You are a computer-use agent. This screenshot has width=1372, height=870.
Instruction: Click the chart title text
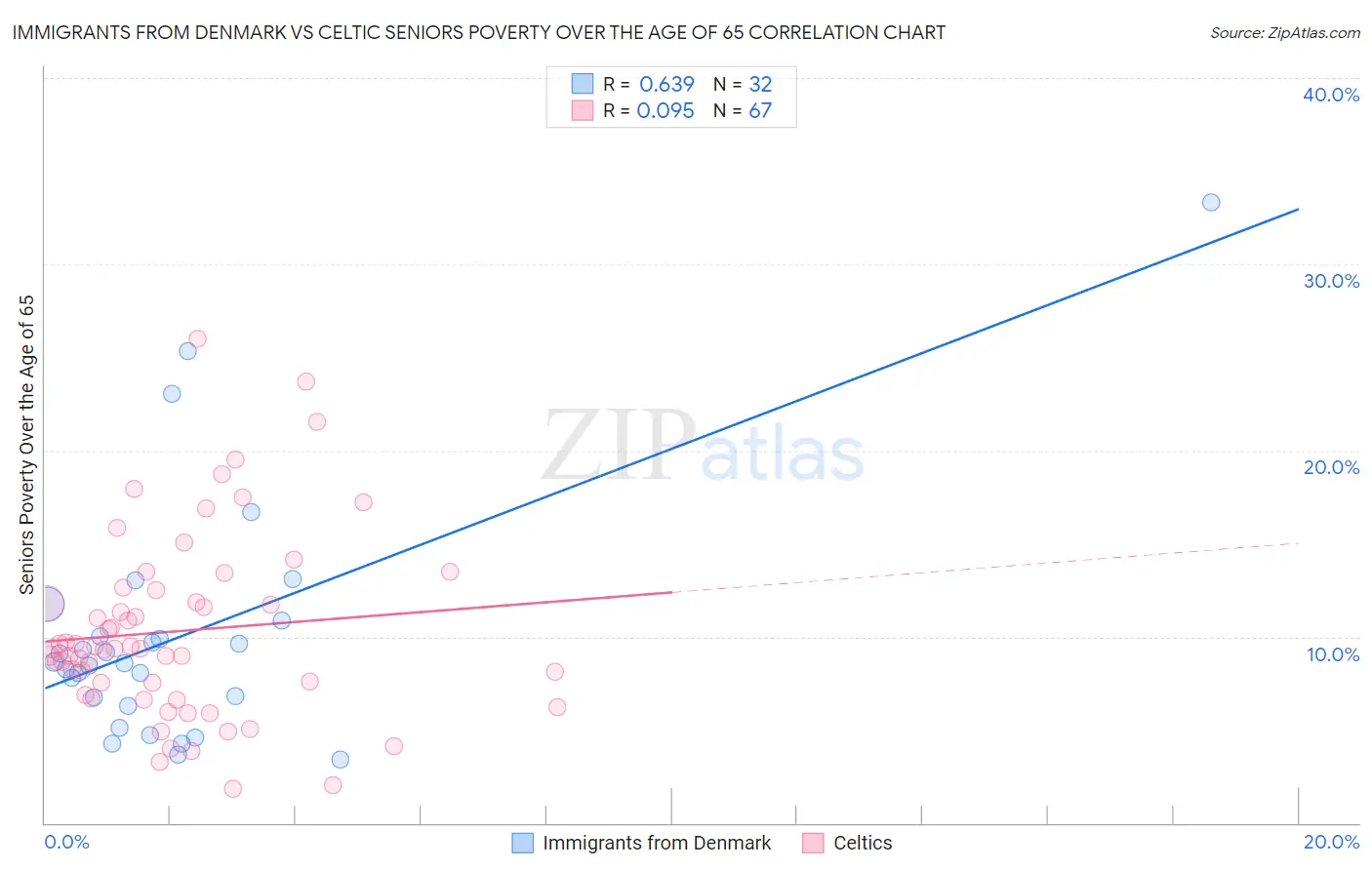(478, 33)
